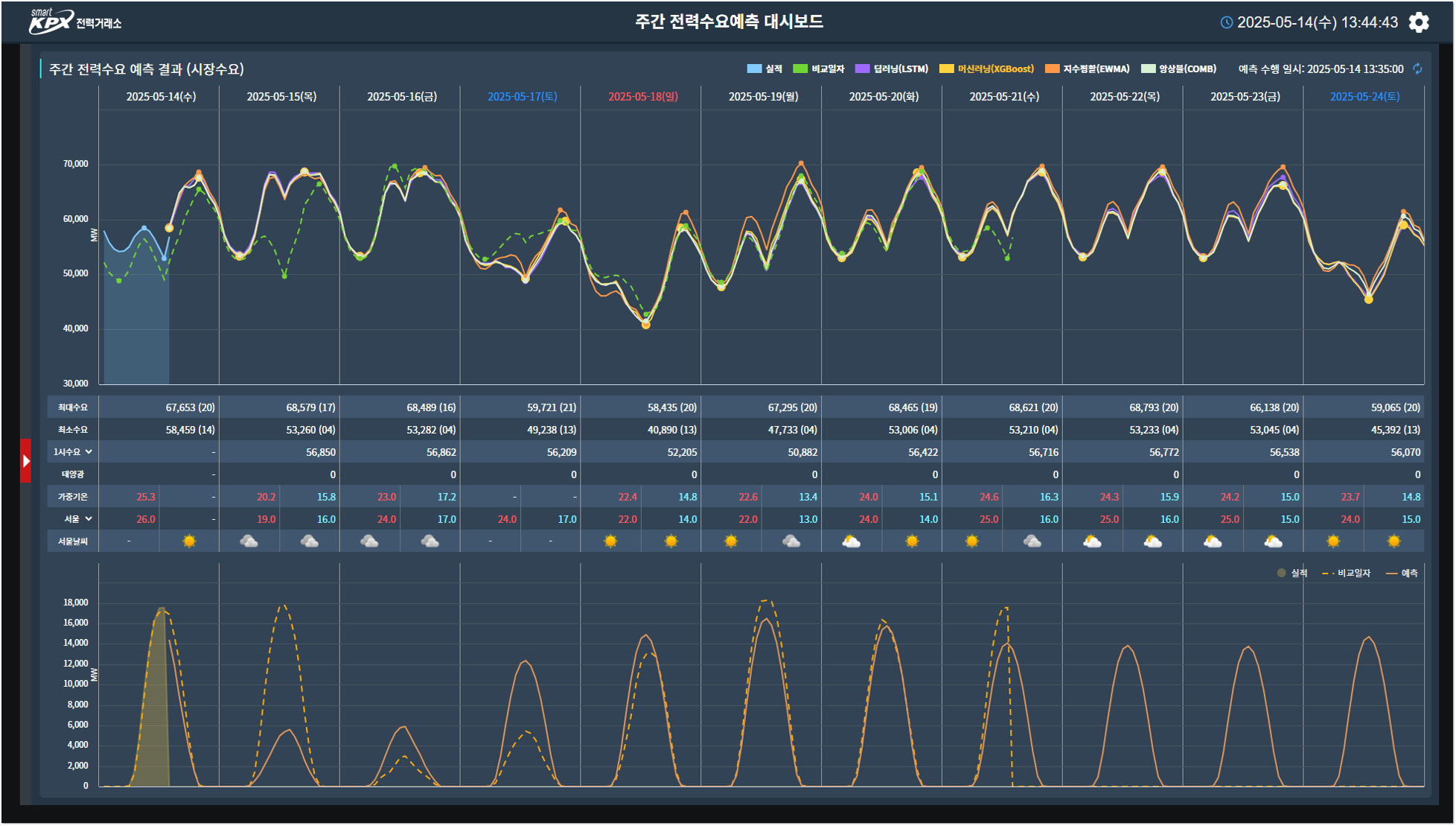Click the red side panel expand arrow
The width and height of the screenshot is (1456, 826).
(x=26, y=461)
